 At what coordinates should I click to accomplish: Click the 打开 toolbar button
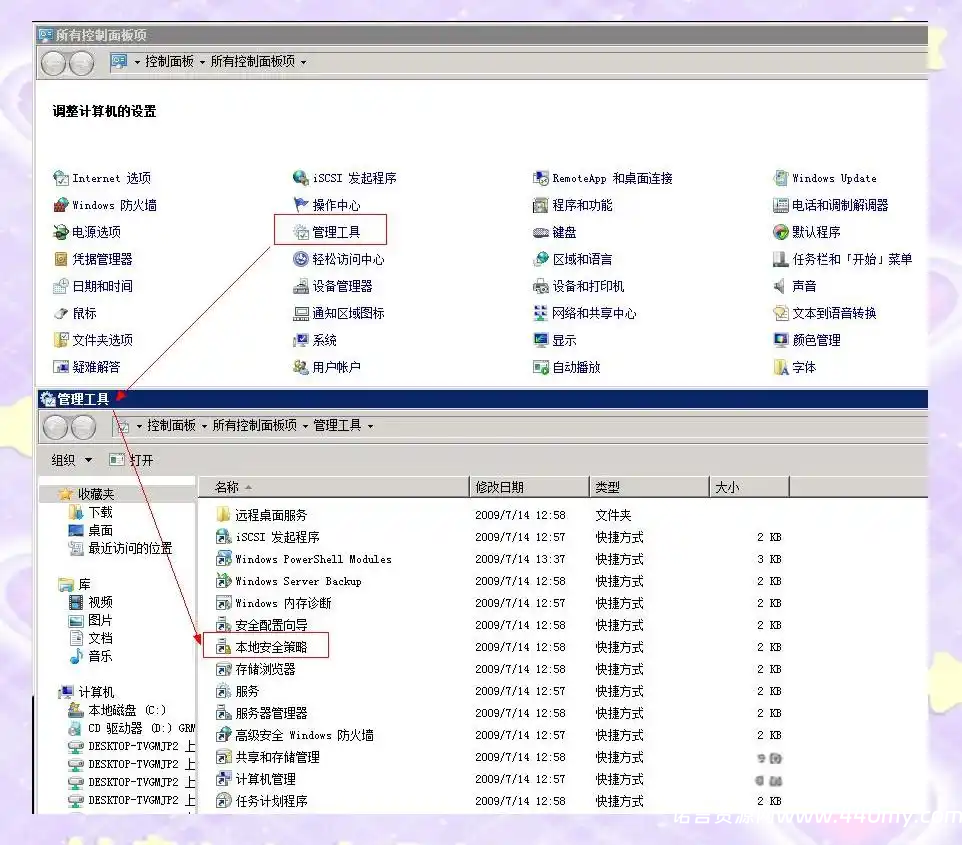pos(131,460)
